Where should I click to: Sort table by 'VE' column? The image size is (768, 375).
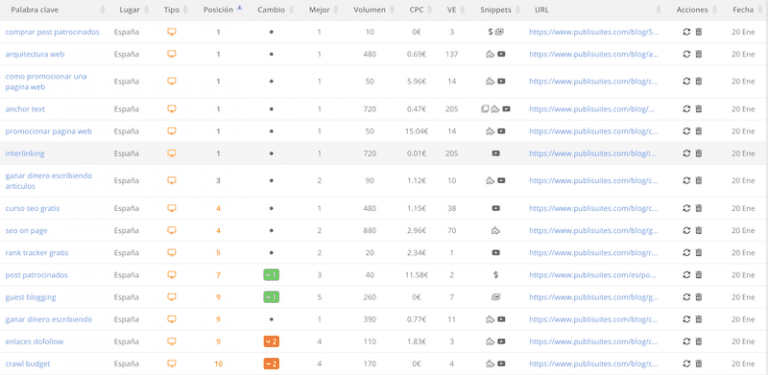coord(451,10)
